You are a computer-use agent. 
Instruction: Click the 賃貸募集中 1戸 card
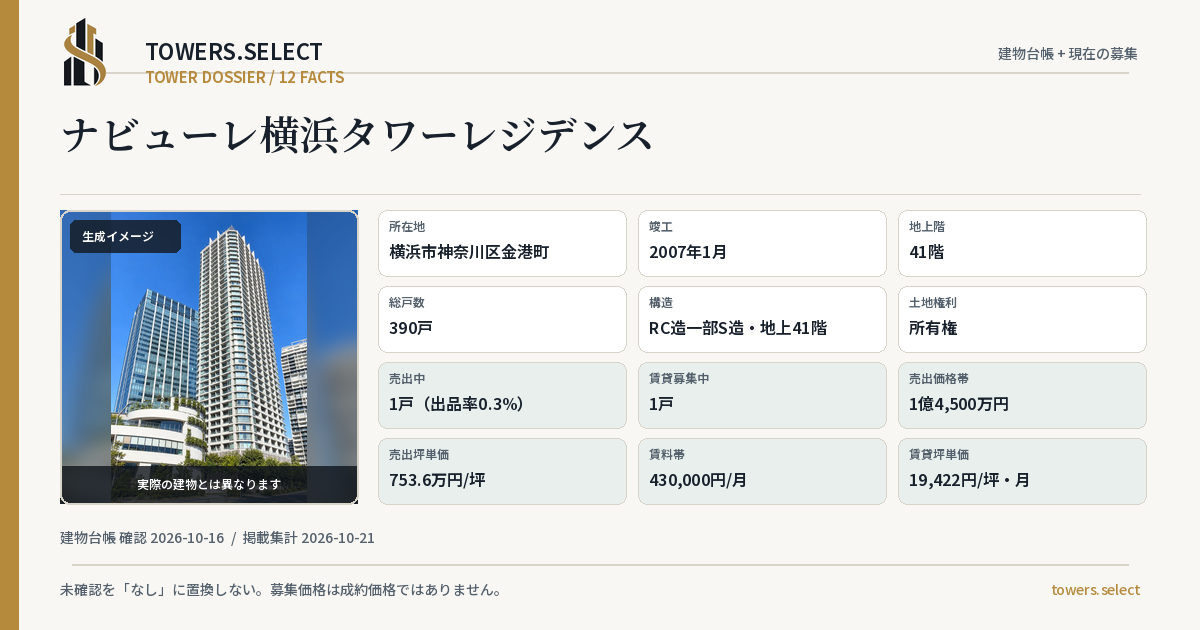(762, 395)
